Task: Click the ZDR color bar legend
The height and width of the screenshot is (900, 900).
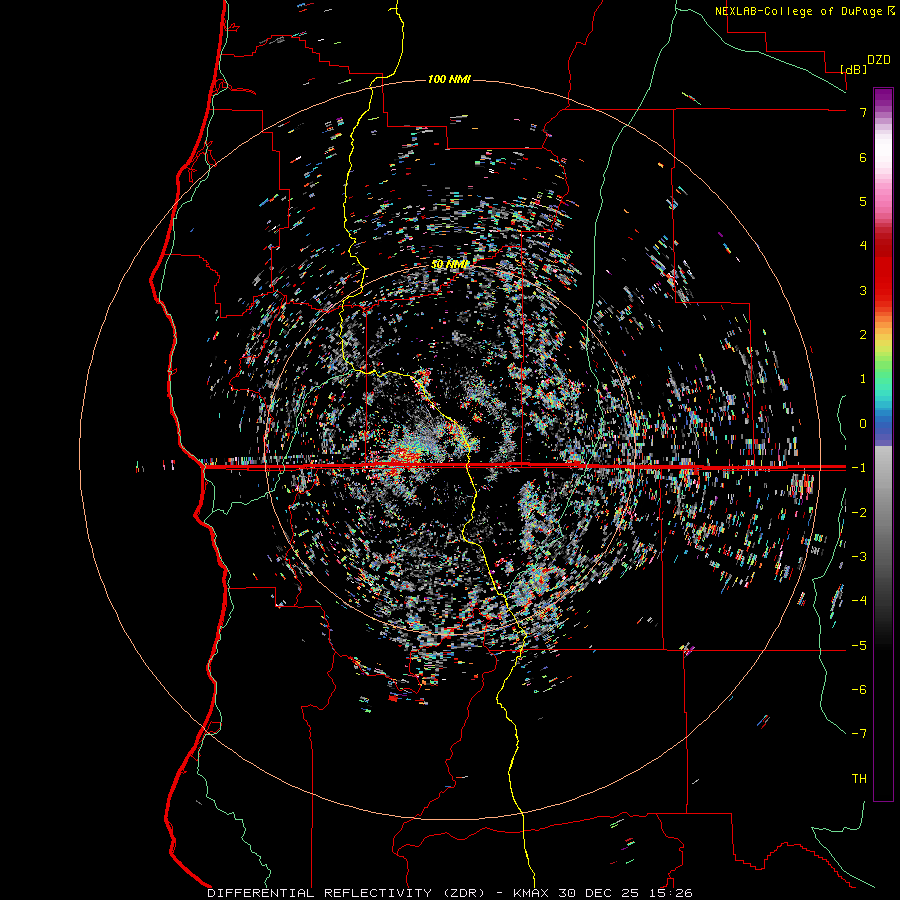Action: click(x=883, y=444)
